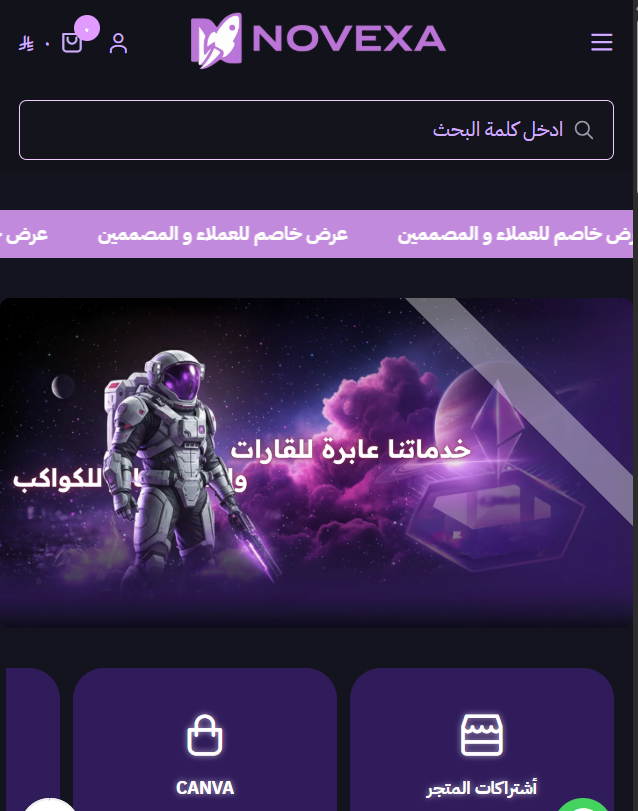This screenshot has height=811, width=638.
Task: Click the centered عرض خاص للعملاء و المصممين offer text
Action: tap(222, 234)
